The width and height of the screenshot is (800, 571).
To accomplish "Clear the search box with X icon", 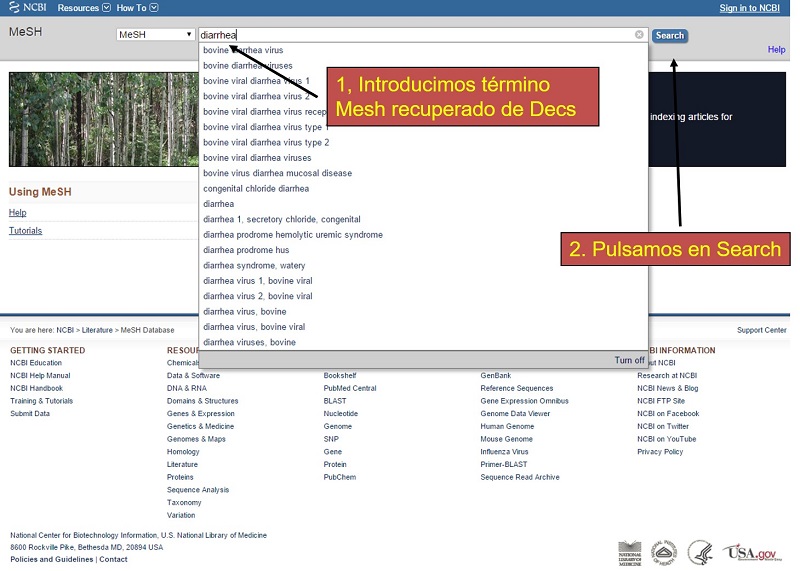I will (x=639, y=35).
